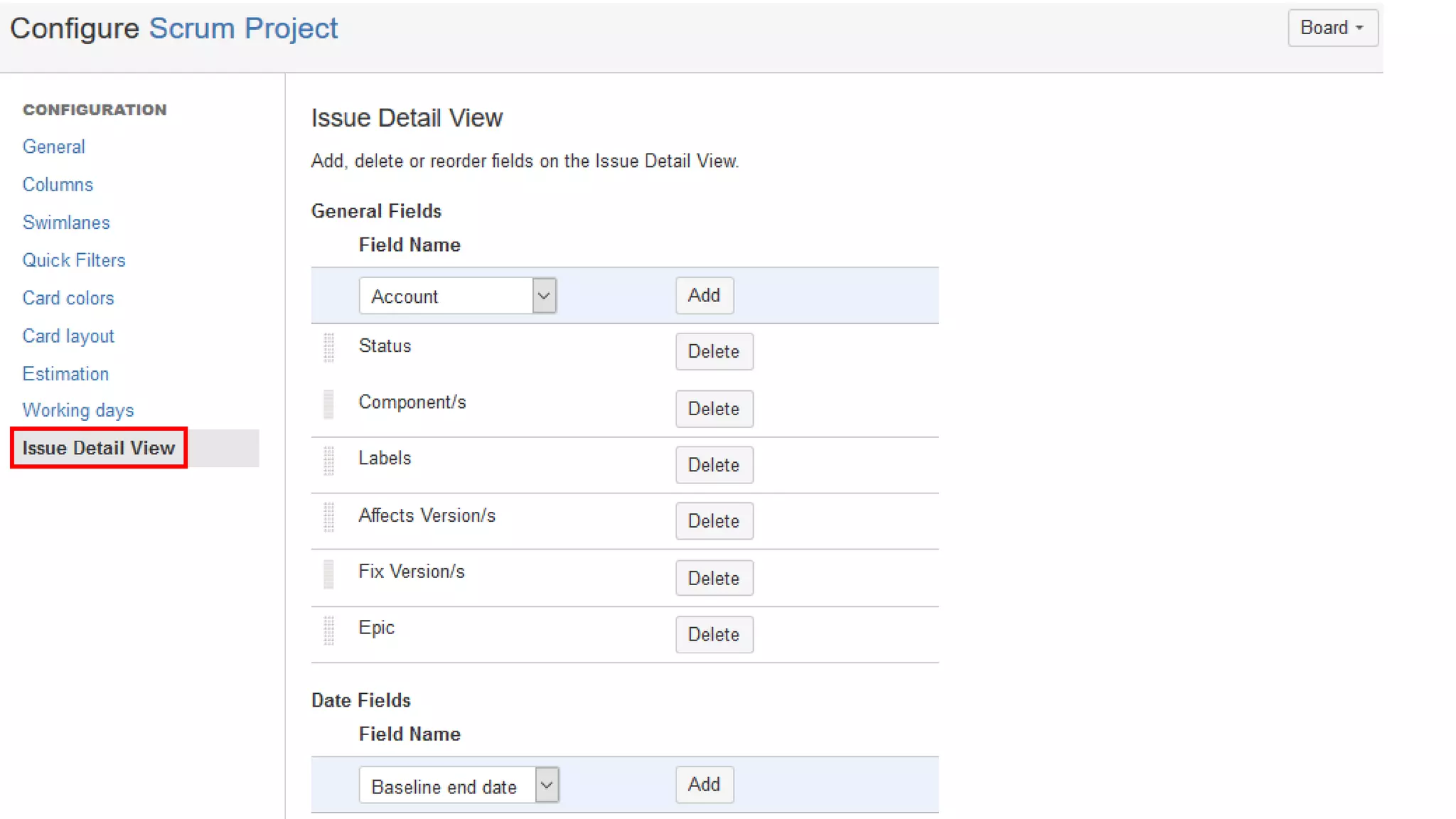Viewport: 1456px width, 819px height.
Task: Click the drag handle beside Fix Version/s
Action: 328,574
